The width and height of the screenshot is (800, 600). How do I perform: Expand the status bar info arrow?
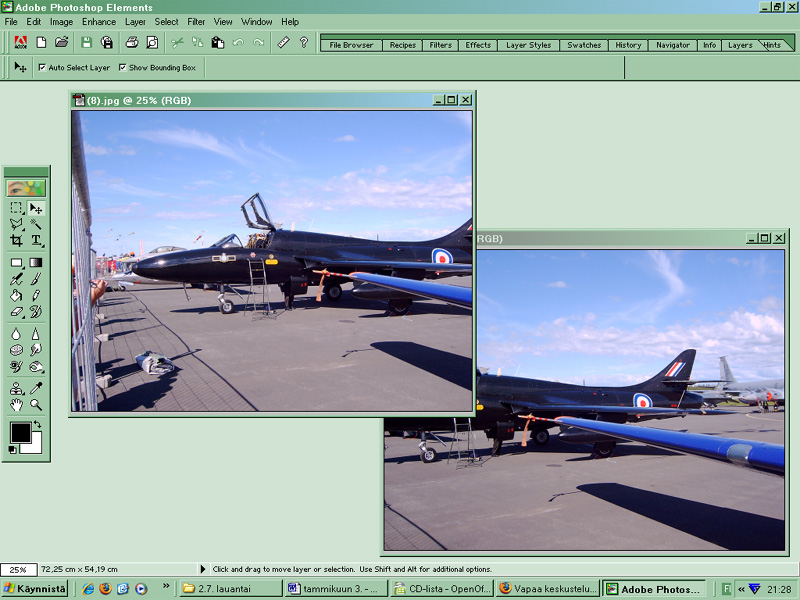pos(203,569)
